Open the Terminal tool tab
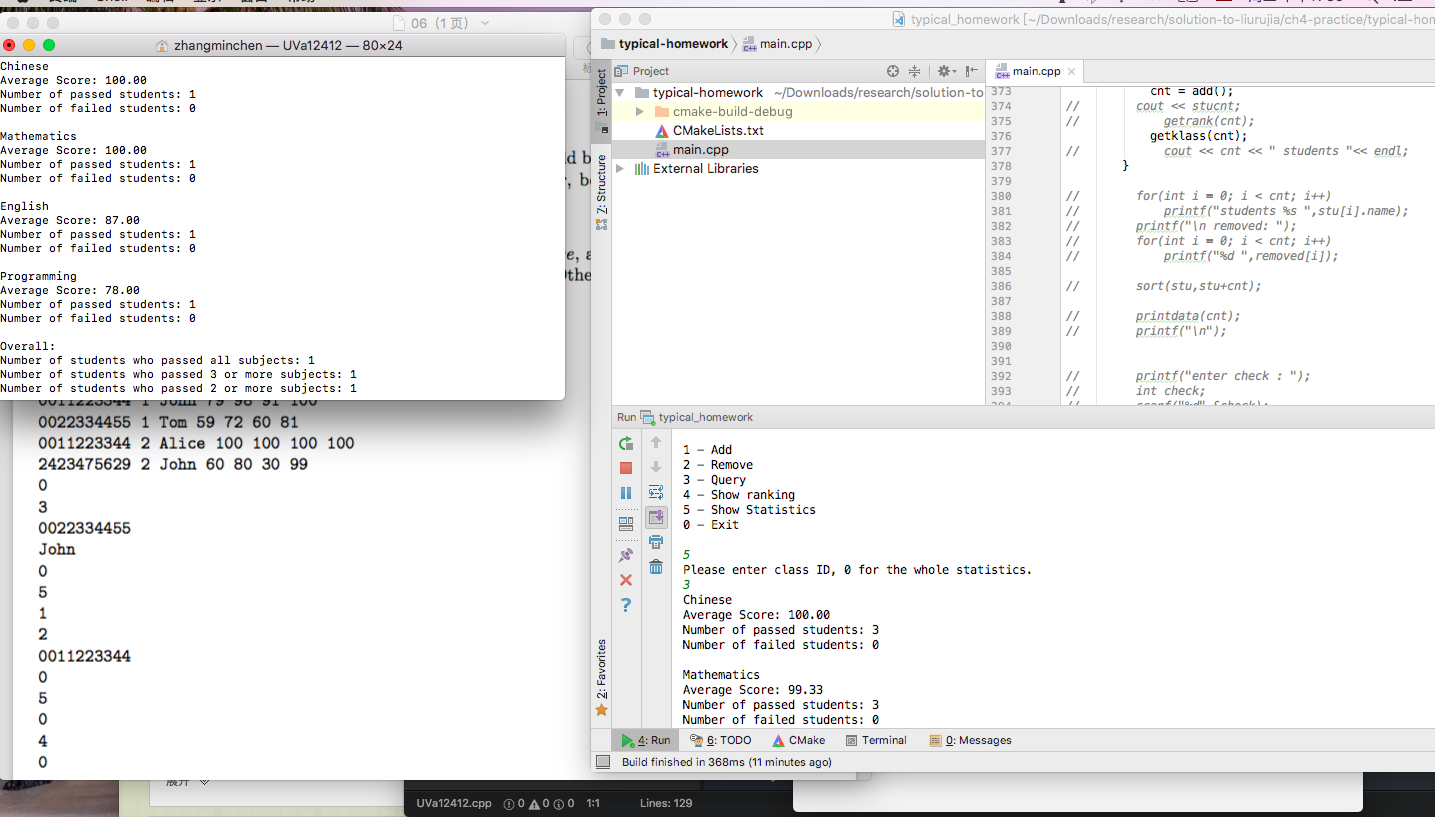1435x817 pixels. tap(876, 740)
